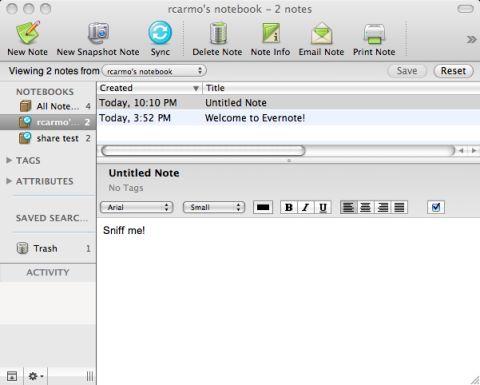Email the note using the envelope icon
This screenshot has height=385, width=480.
click(321, 33)
